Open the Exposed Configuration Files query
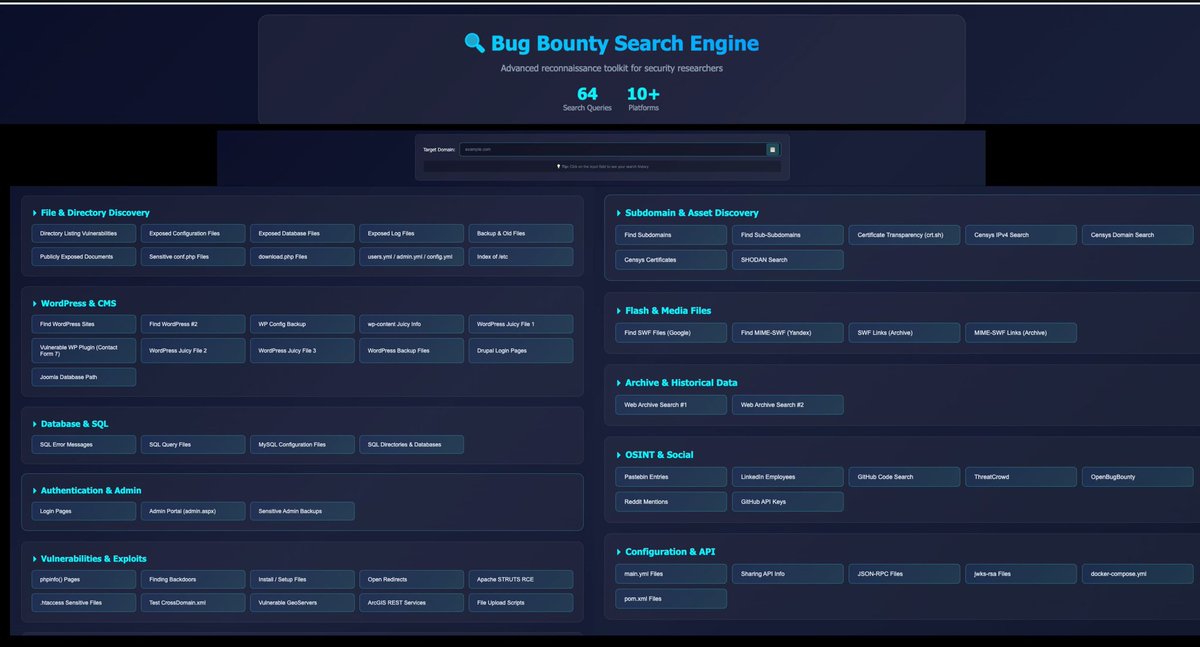The height and width of the screenshot is (647, 1200). tap(192, 233)
